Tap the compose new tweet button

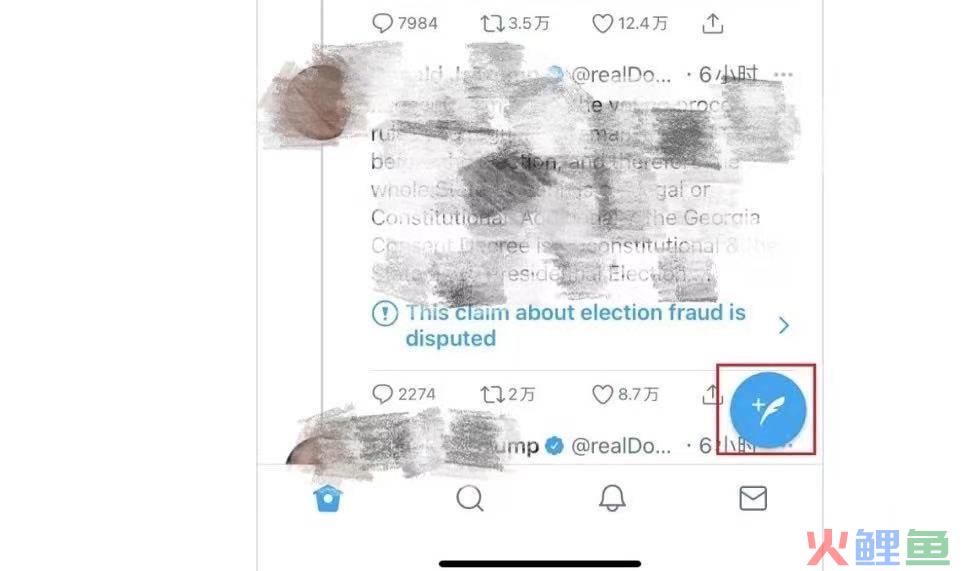click(x=768, y=410)
